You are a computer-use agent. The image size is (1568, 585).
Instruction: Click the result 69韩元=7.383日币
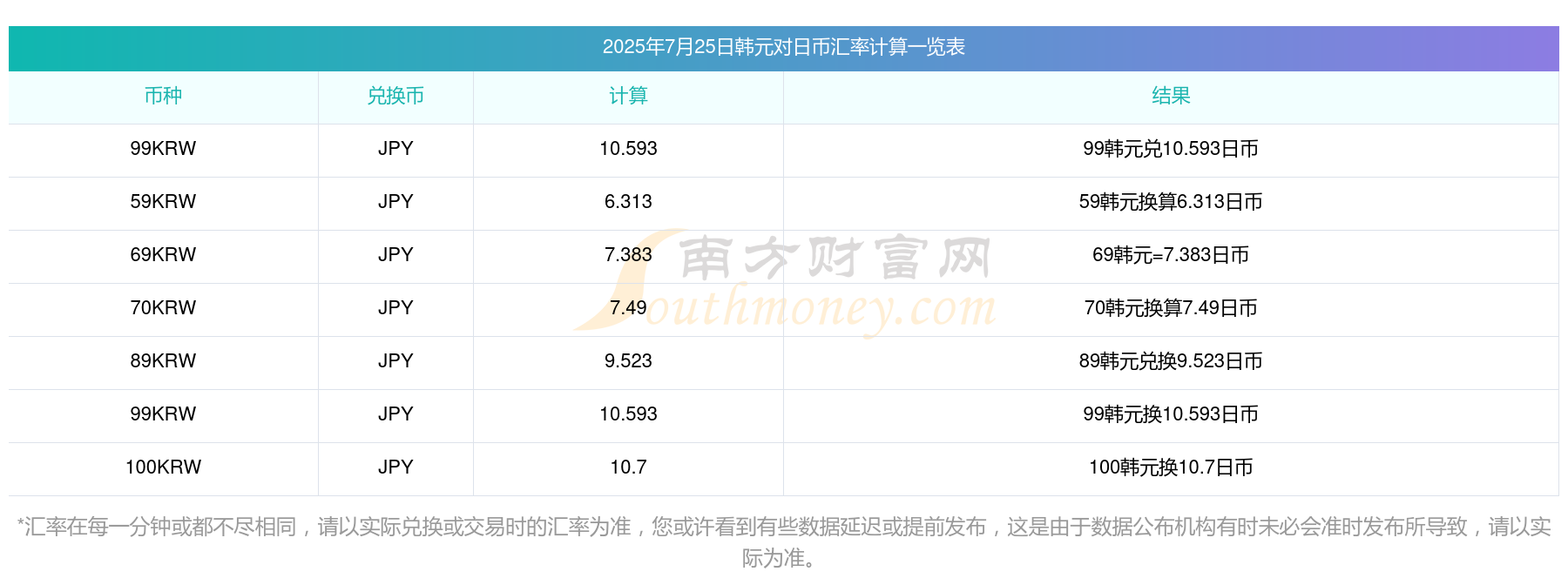coord(1171,255)
